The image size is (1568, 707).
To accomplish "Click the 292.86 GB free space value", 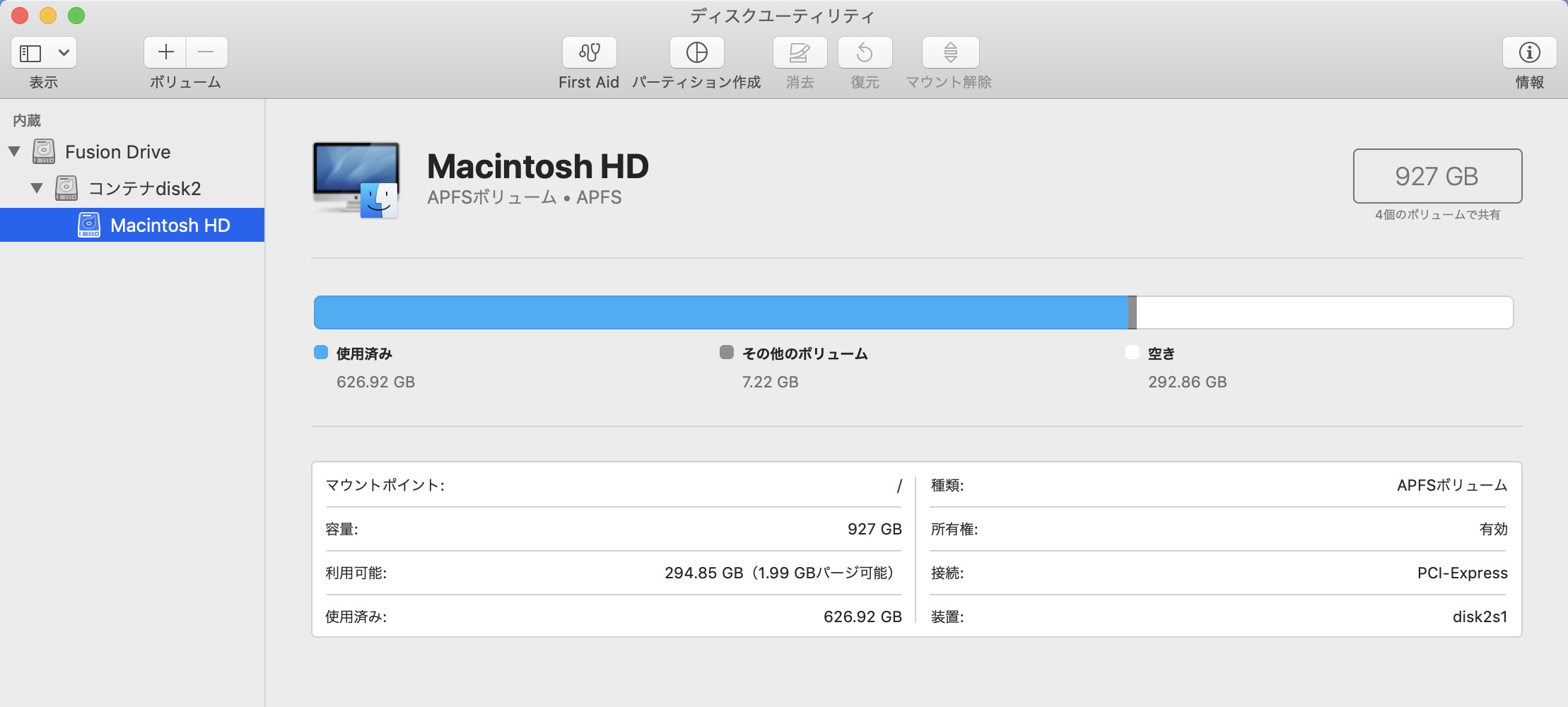I will (1188, 382).
